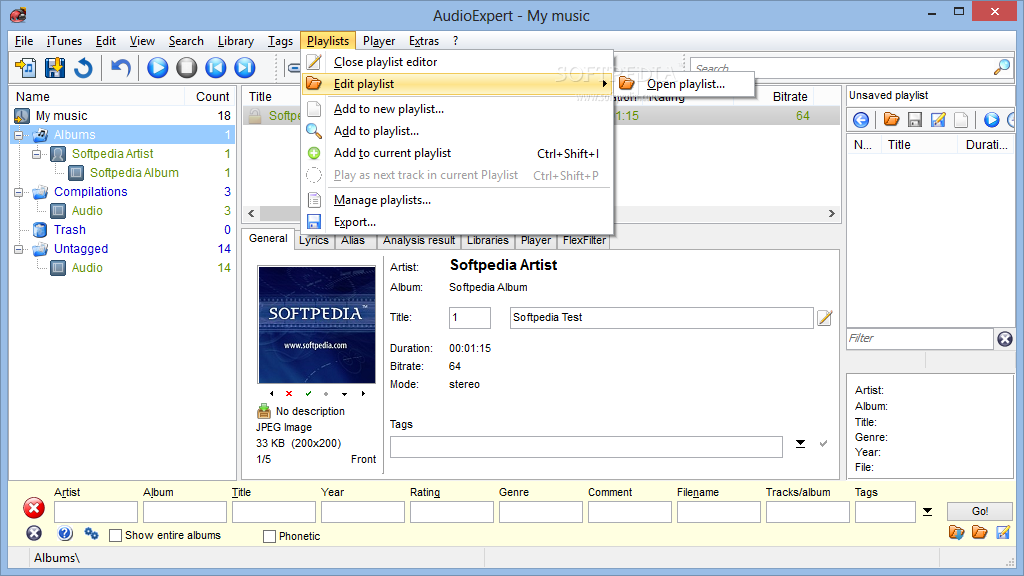Viewport: 1024px width, 576px height.
Task: Click the gray save icon in playlist panel
Action: [x=915, y=120]
